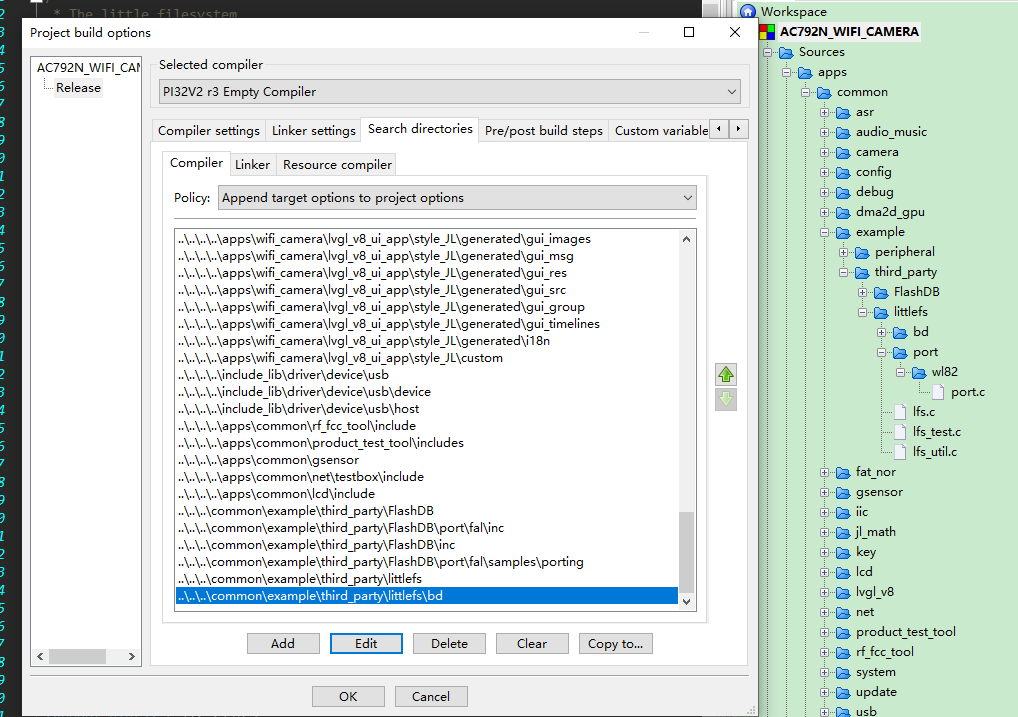Image resolution: width=1018 pixels, height=717 pixels.
Task: Select the Resource compiler sub-tab
Action: (337, 165)
